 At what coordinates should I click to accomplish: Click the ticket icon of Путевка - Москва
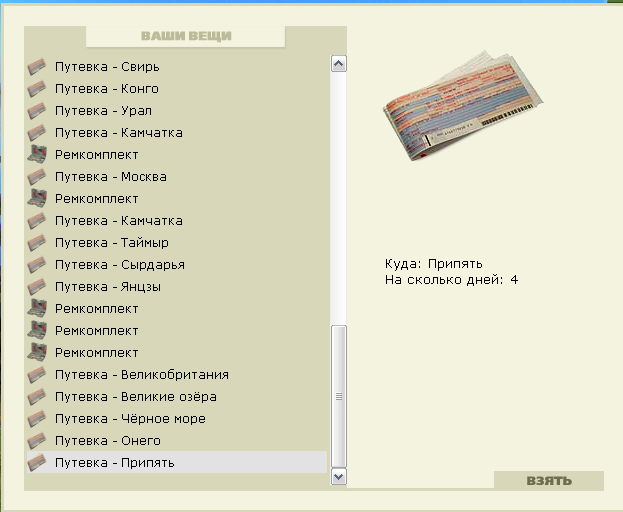(37, 177)
